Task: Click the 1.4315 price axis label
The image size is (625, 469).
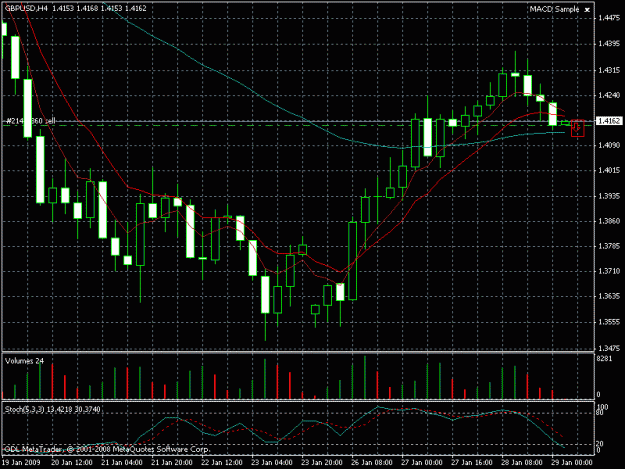Action: (x=609, y=70)
